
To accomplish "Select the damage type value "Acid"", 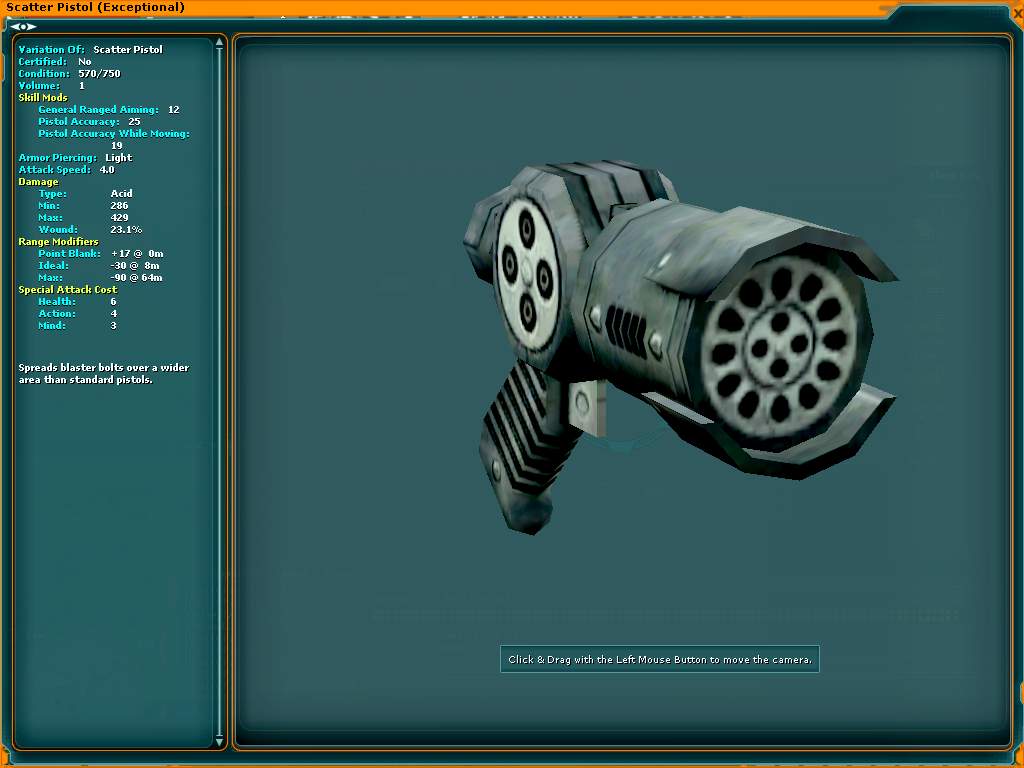I will (121, 194).
